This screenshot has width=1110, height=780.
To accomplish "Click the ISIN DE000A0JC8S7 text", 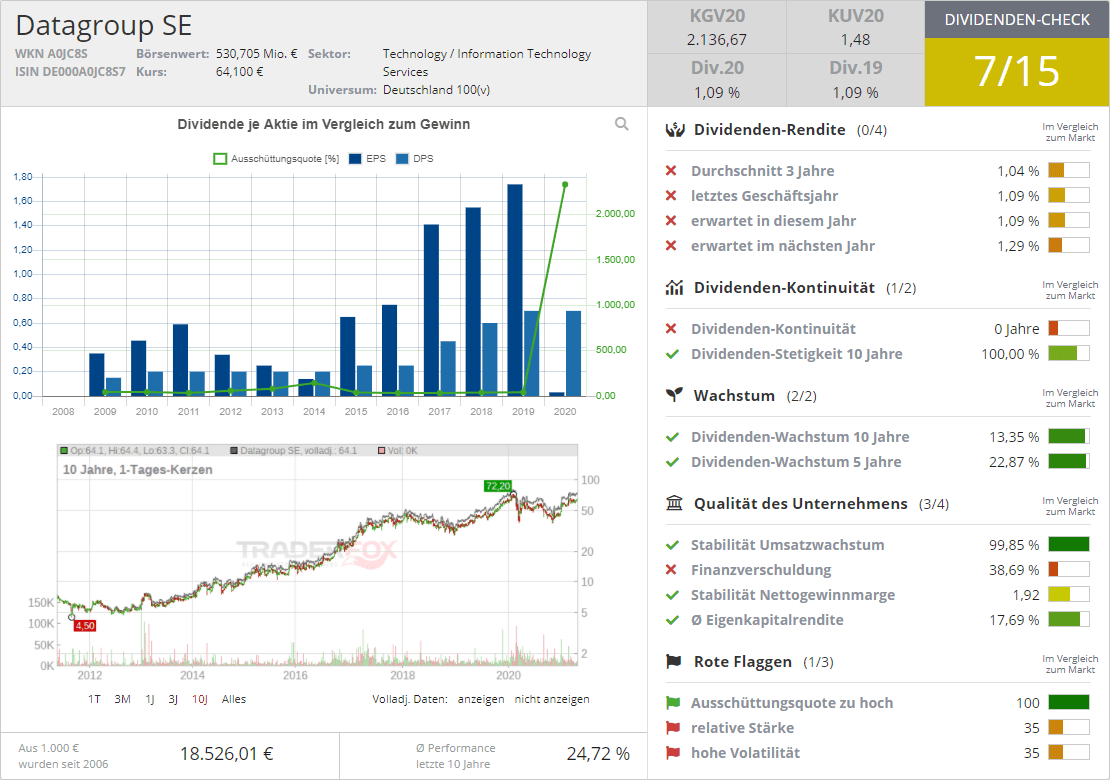I will (x=70, y=71).
